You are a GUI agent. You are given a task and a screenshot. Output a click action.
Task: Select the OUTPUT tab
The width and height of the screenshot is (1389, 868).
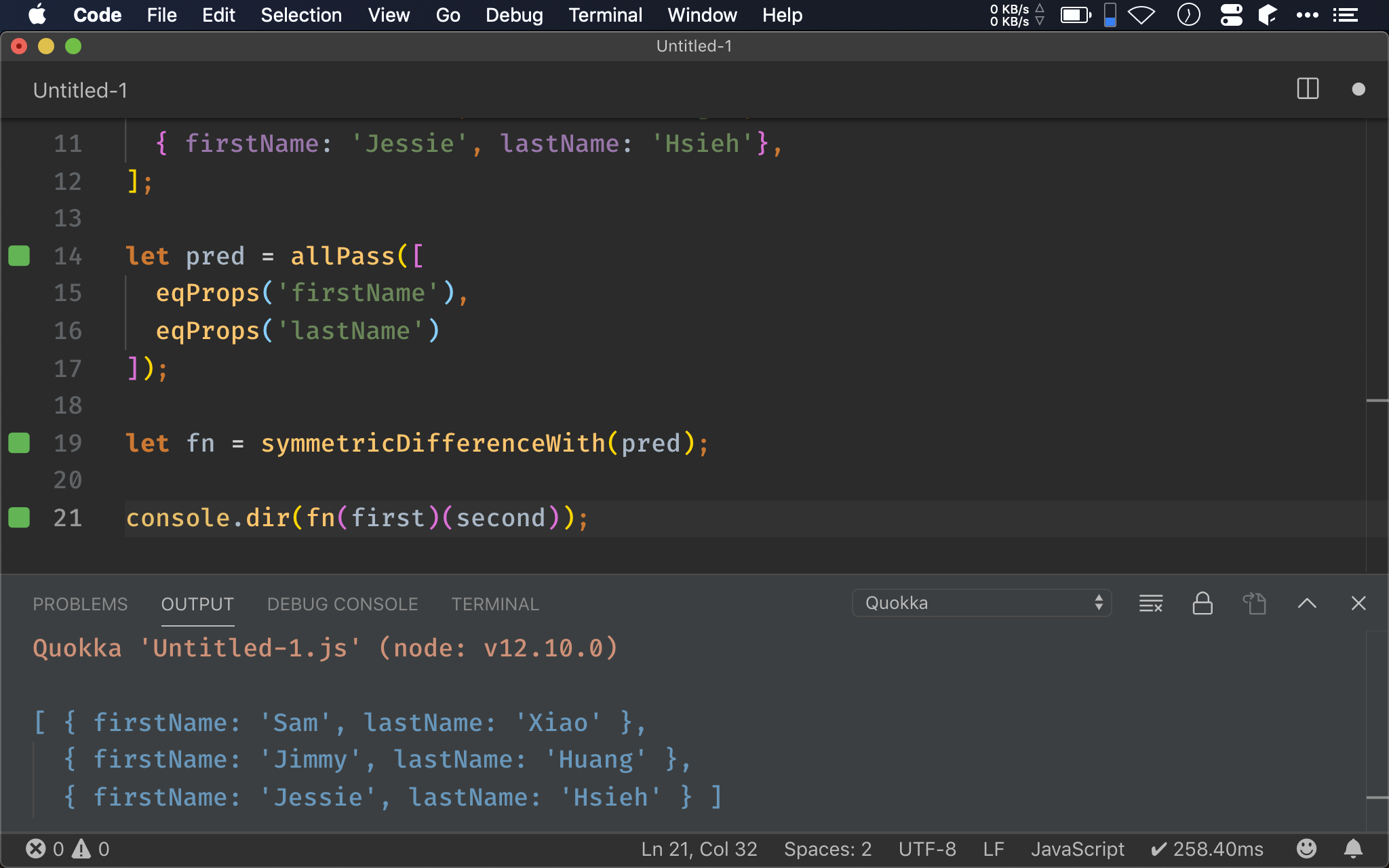197,604
